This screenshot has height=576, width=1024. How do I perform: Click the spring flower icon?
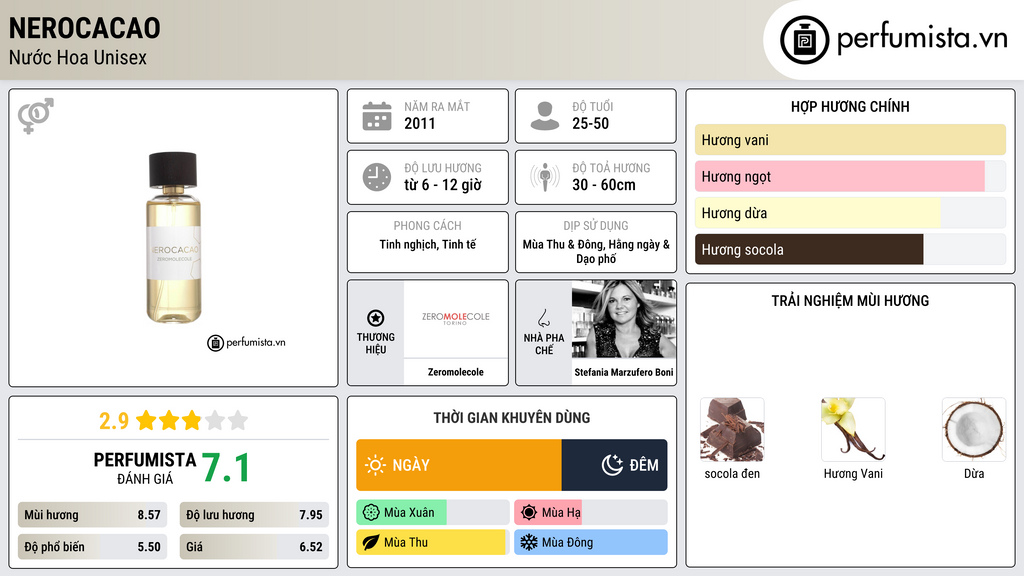(371, 513)
